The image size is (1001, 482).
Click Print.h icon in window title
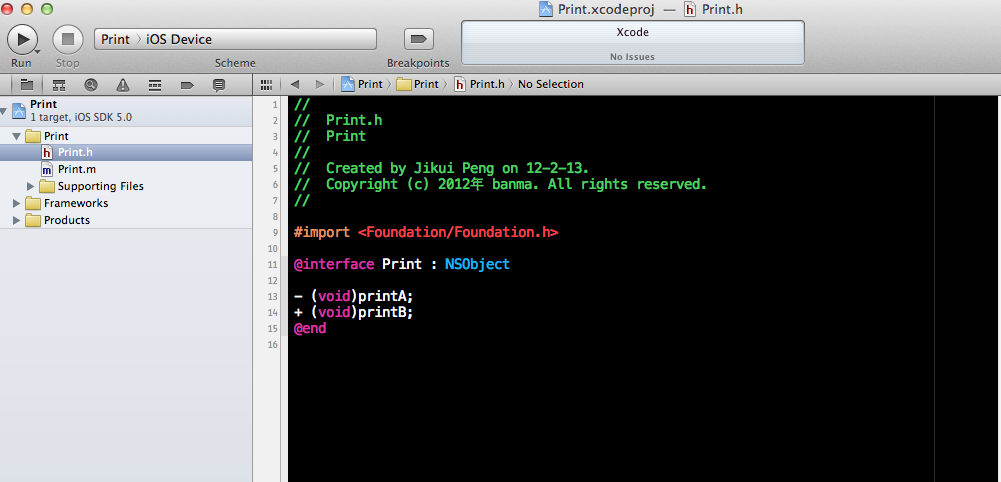(690, 10)
